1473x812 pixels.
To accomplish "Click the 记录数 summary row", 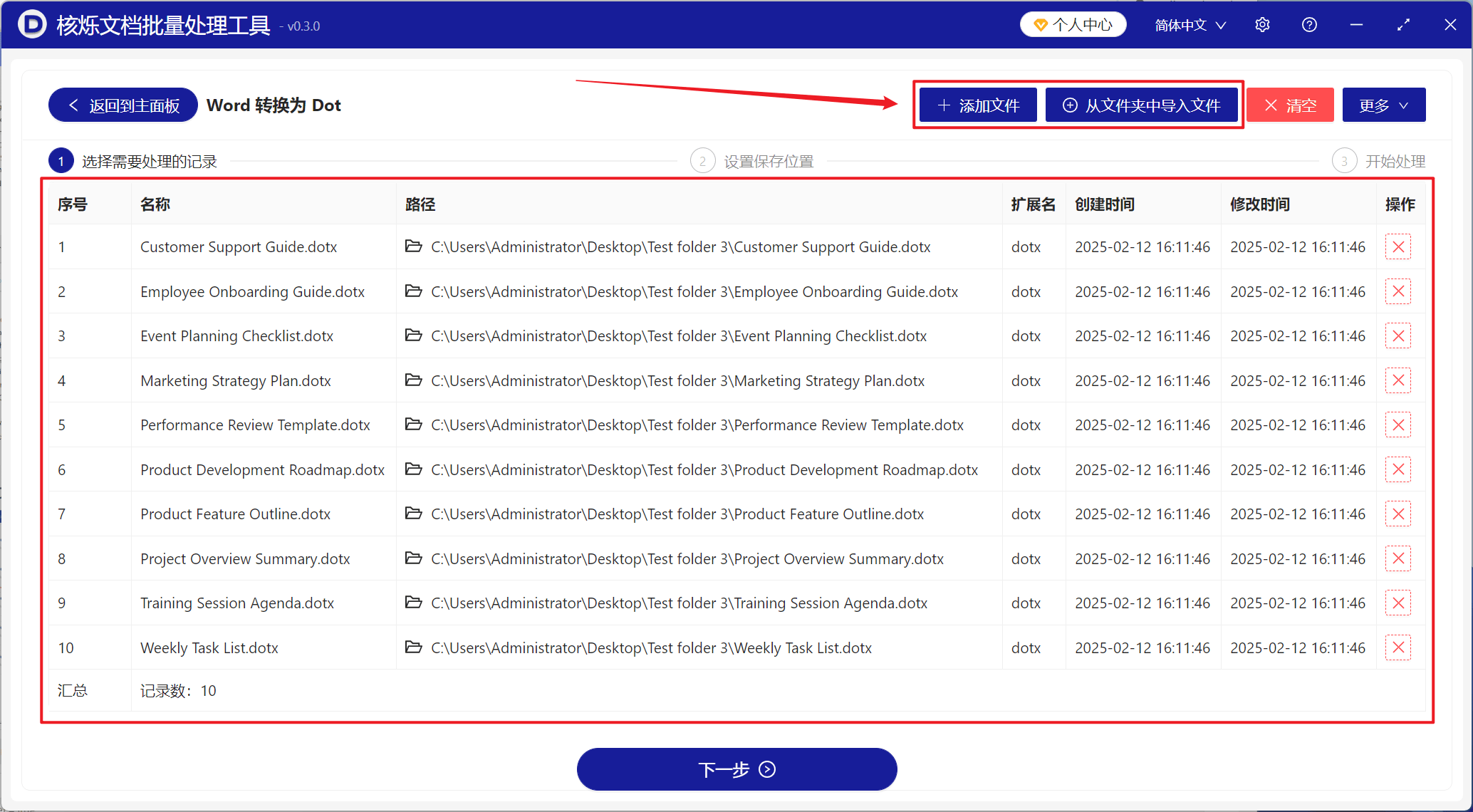I will (177, 690).
